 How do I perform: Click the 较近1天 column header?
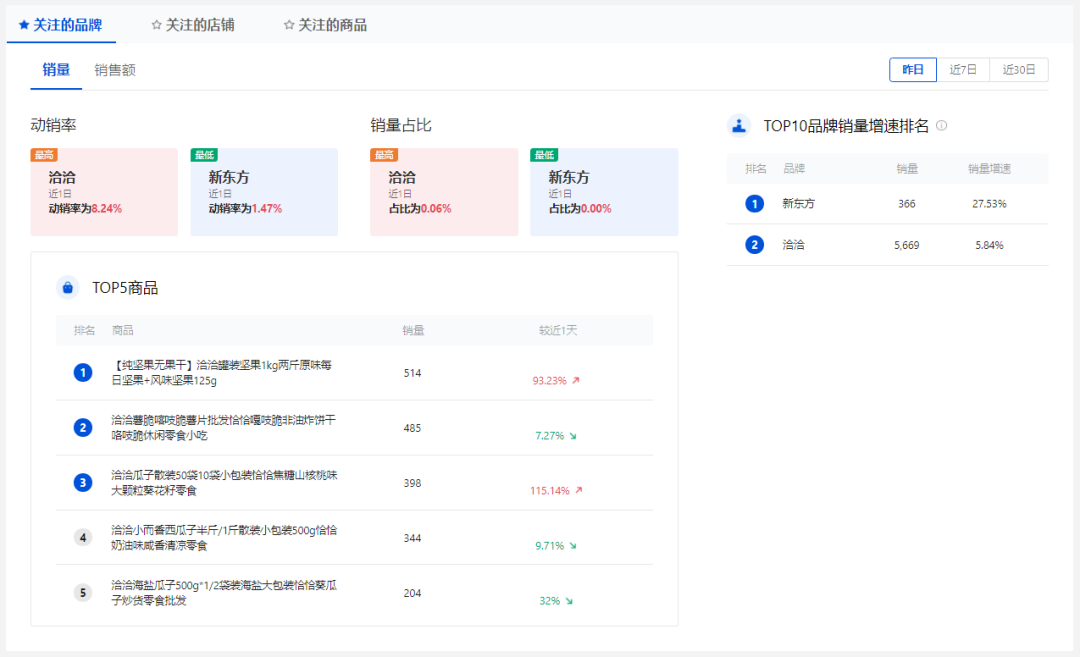[x=558, y=331]
